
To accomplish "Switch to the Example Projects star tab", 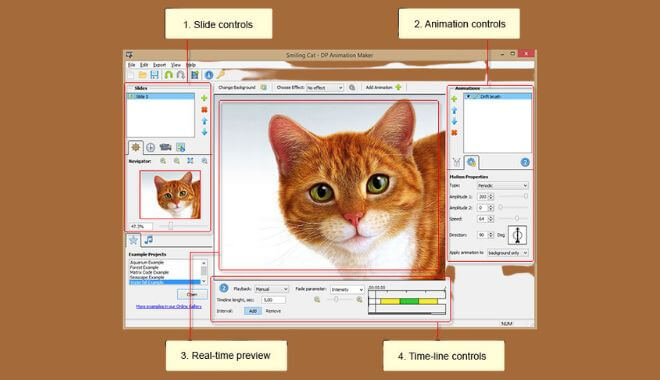I will point(133,240).
